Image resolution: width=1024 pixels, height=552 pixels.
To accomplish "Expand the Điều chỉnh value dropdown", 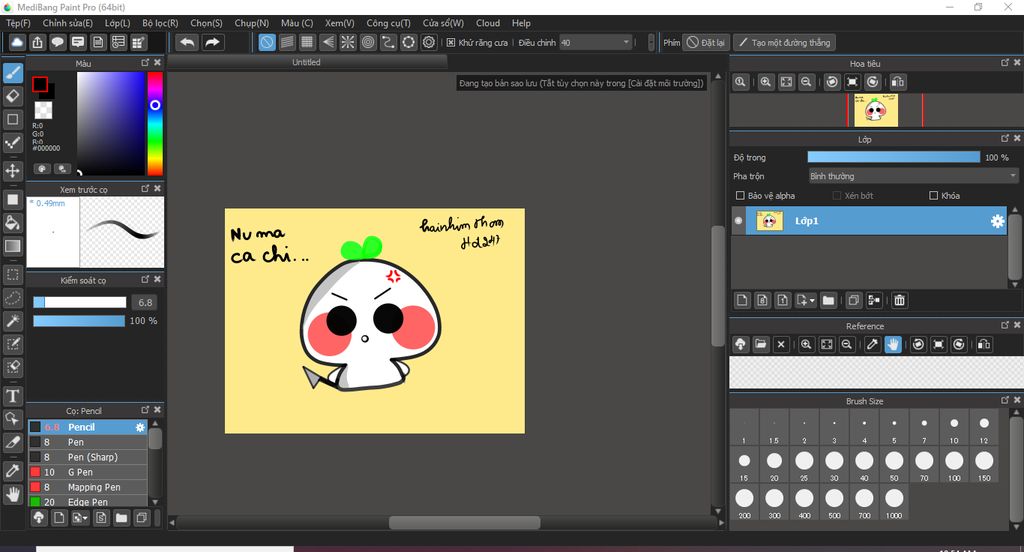I will (626, 43).
